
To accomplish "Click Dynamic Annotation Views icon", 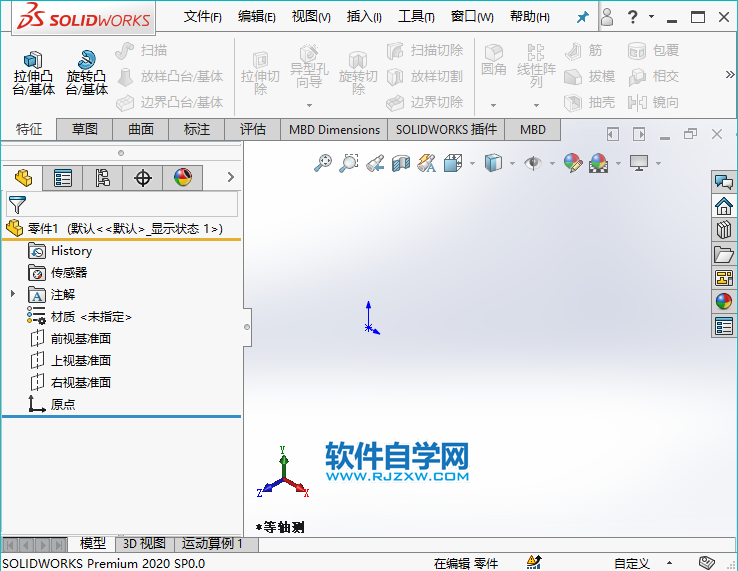I will (426, 163).
